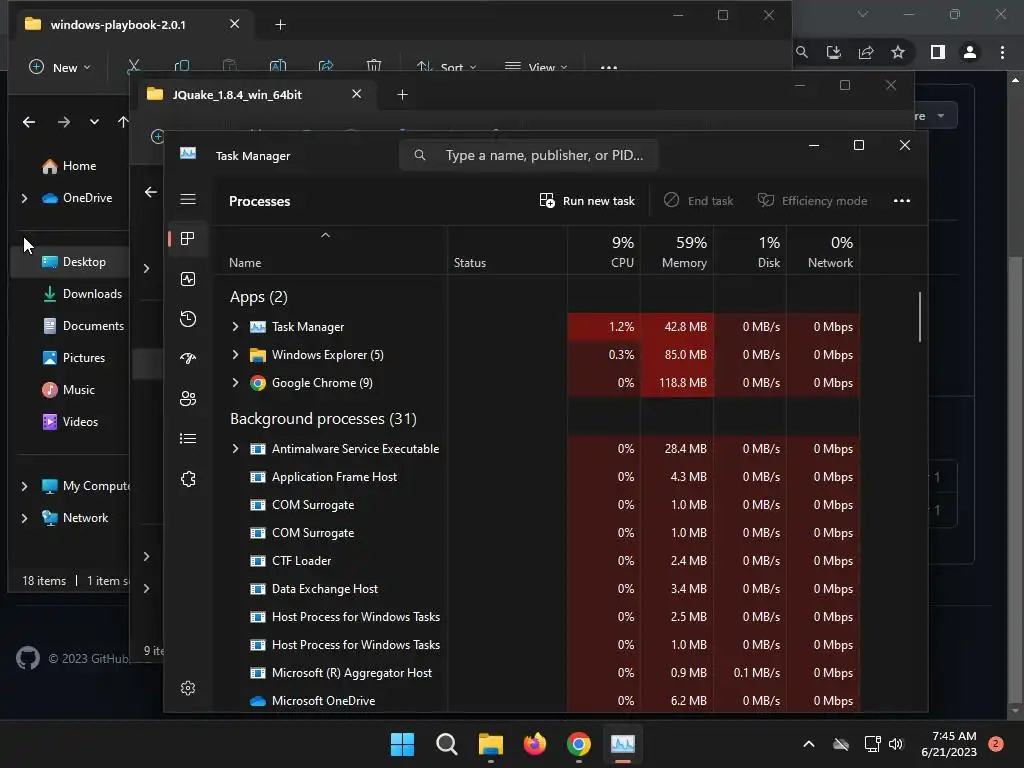Viewport: 1024px width, 768px height.
Task: Sort processes by Memory column
Action: click(677, 251)
